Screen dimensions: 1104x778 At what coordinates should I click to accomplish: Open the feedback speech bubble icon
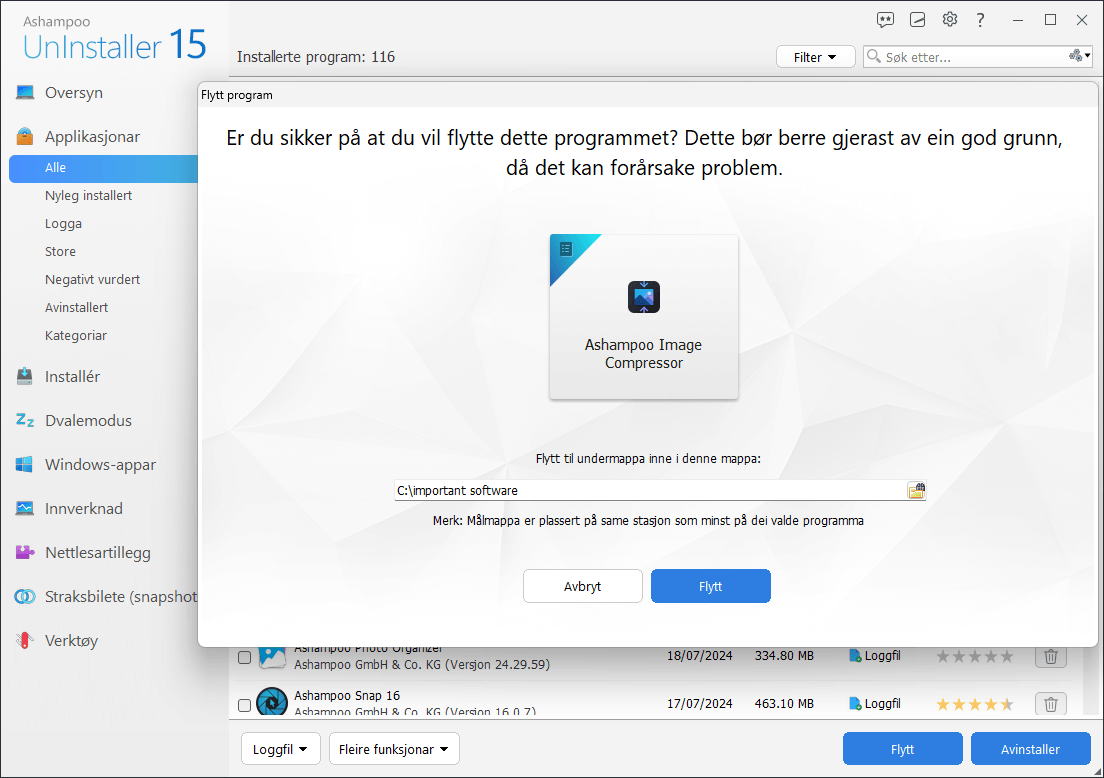tap(885, 20)
